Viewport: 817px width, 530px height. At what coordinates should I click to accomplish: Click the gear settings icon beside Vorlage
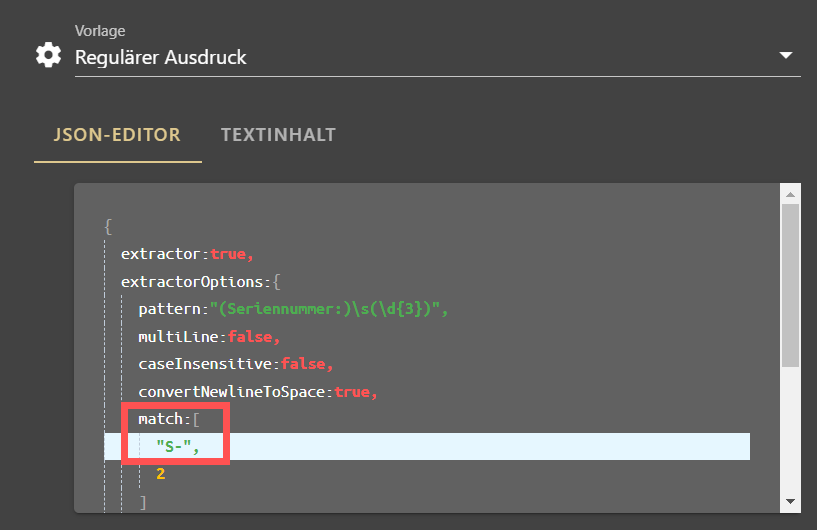tap(48, 55)
